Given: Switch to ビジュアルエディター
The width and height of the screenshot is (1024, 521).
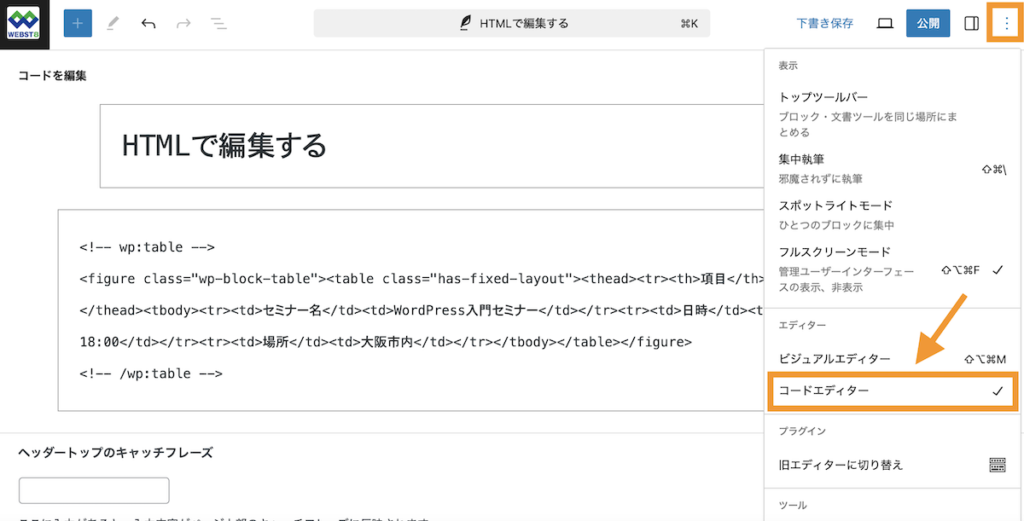Looking at the screenshot, I should [890, 359].
